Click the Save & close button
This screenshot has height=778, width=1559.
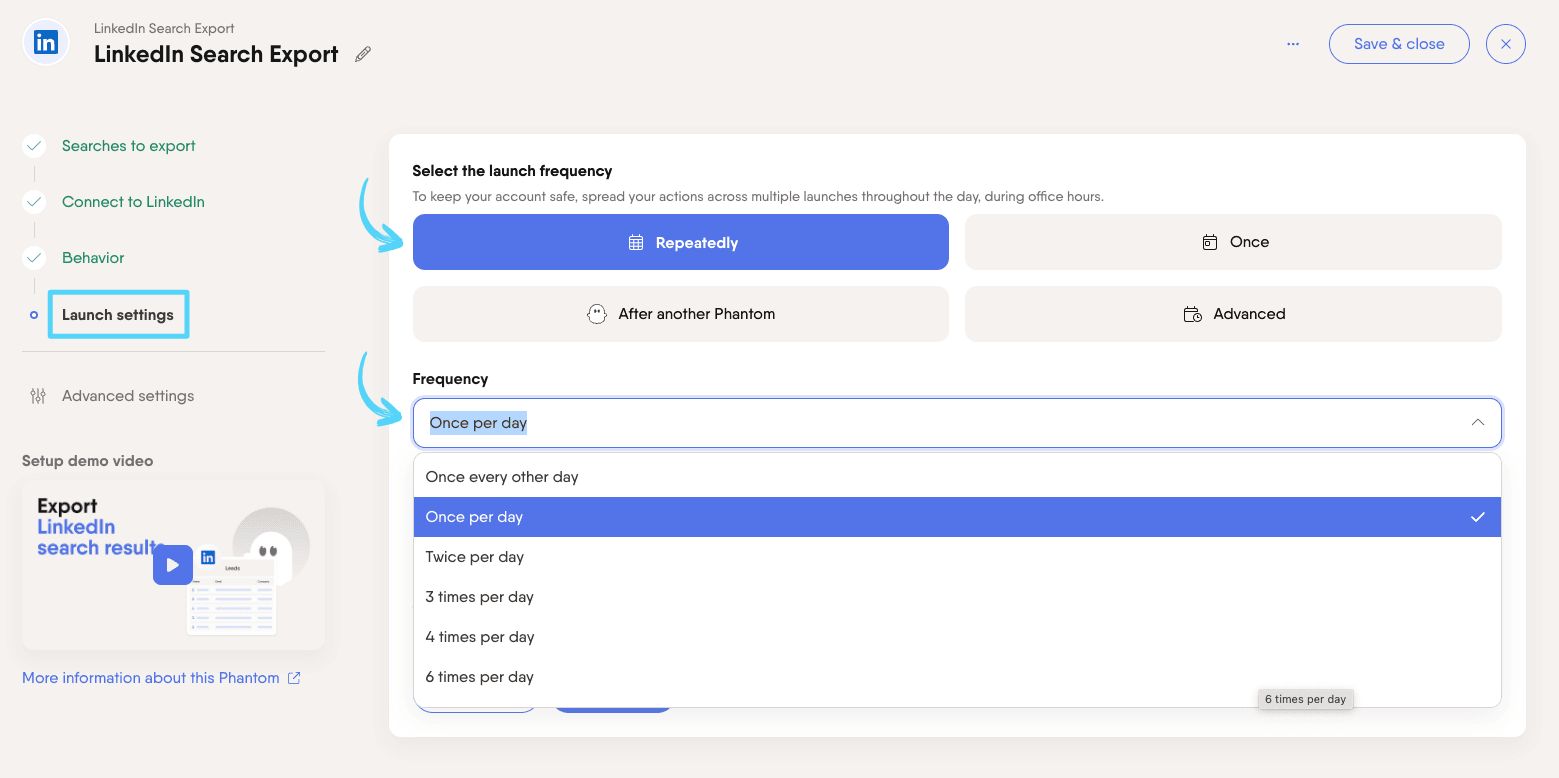click(1398, 44)
